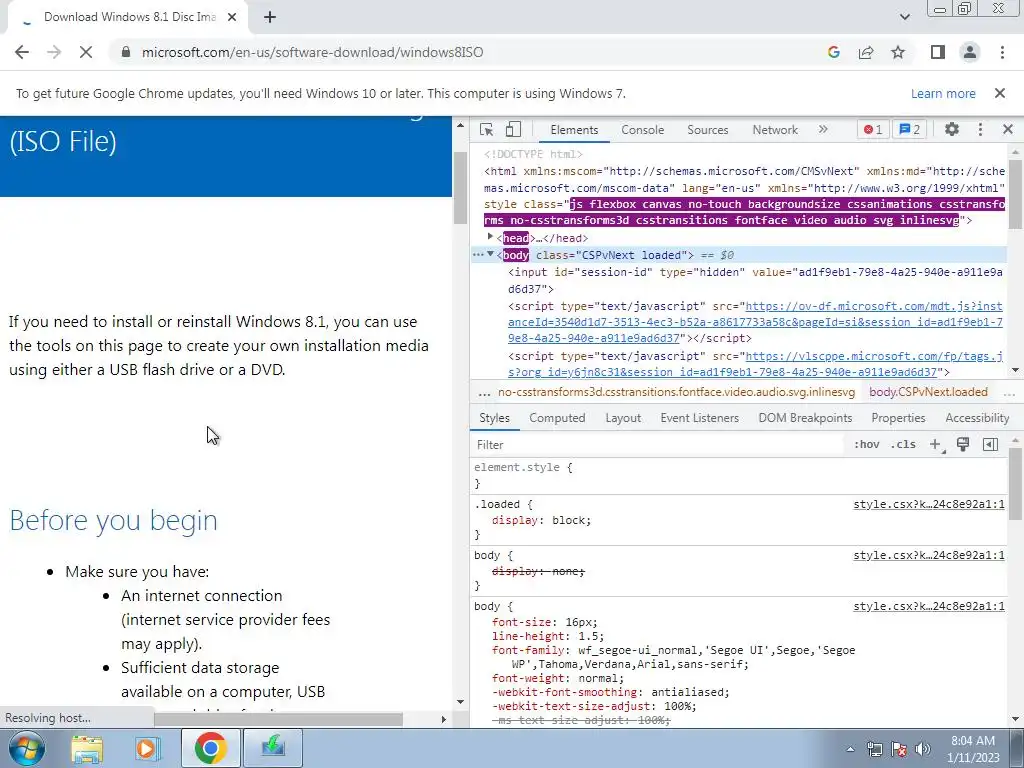Image resolution: width=1024 pixels, height=768 pixels.
Task: Open Chrome three-dot menu
Action: [1002, 52]
